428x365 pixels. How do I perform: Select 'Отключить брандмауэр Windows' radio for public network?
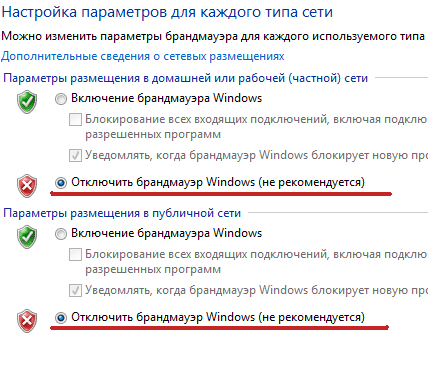tap(61, 318)
